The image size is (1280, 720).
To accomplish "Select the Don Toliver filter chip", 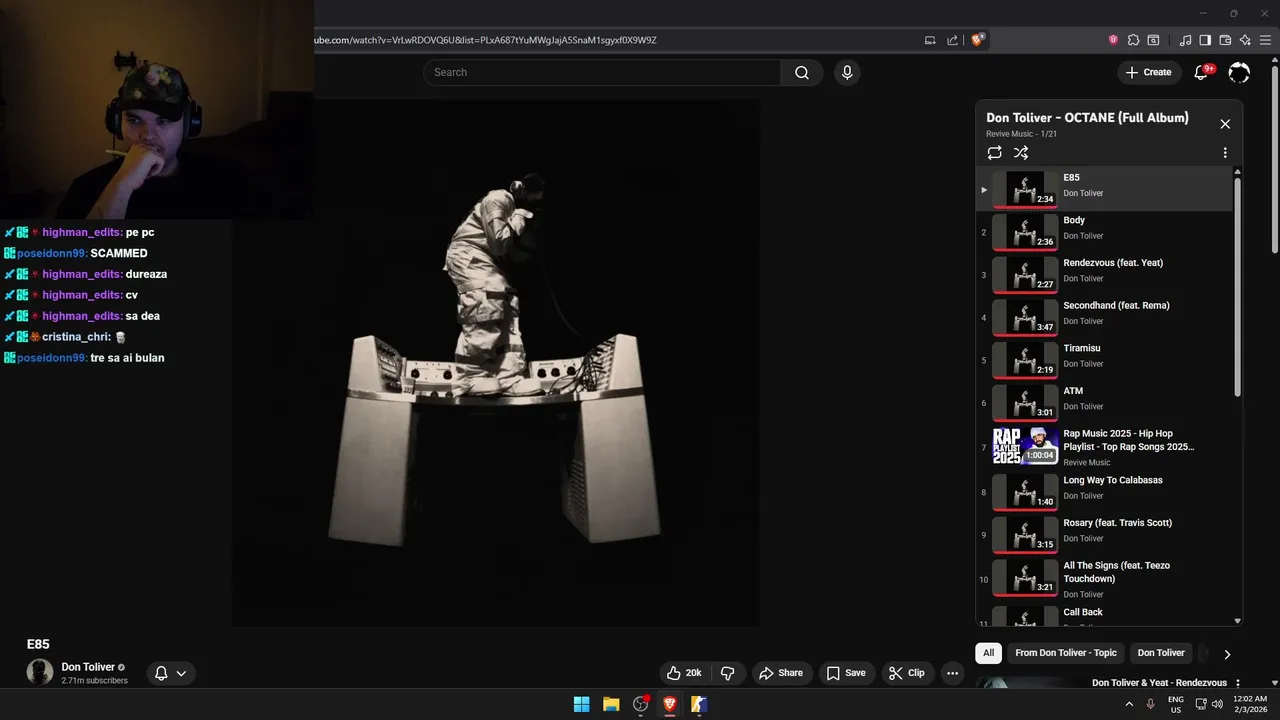I will 1161,653.
